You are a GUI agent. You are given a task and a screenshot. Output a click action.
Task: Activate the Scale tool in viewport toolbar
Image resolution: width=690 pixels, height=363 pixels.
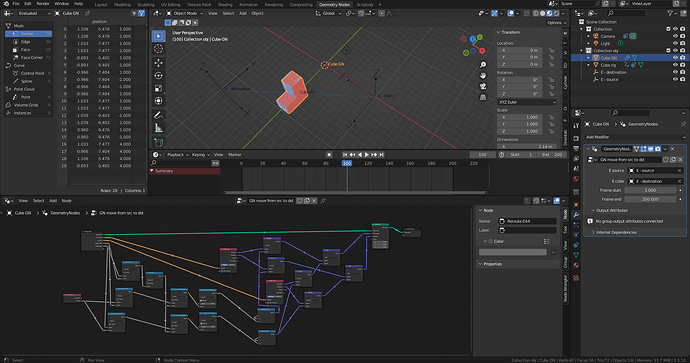pyautogui.click(x=158, y=88)
